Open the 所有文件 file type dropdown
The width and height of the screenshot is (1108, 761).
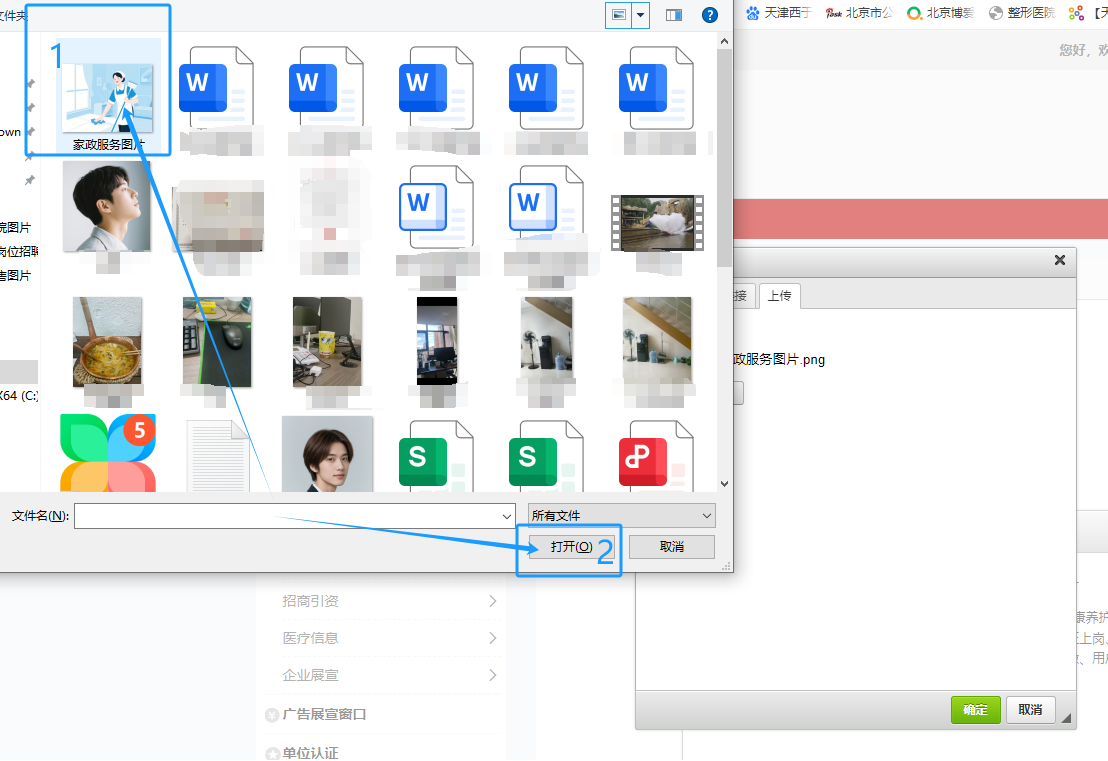coord(621,516)
